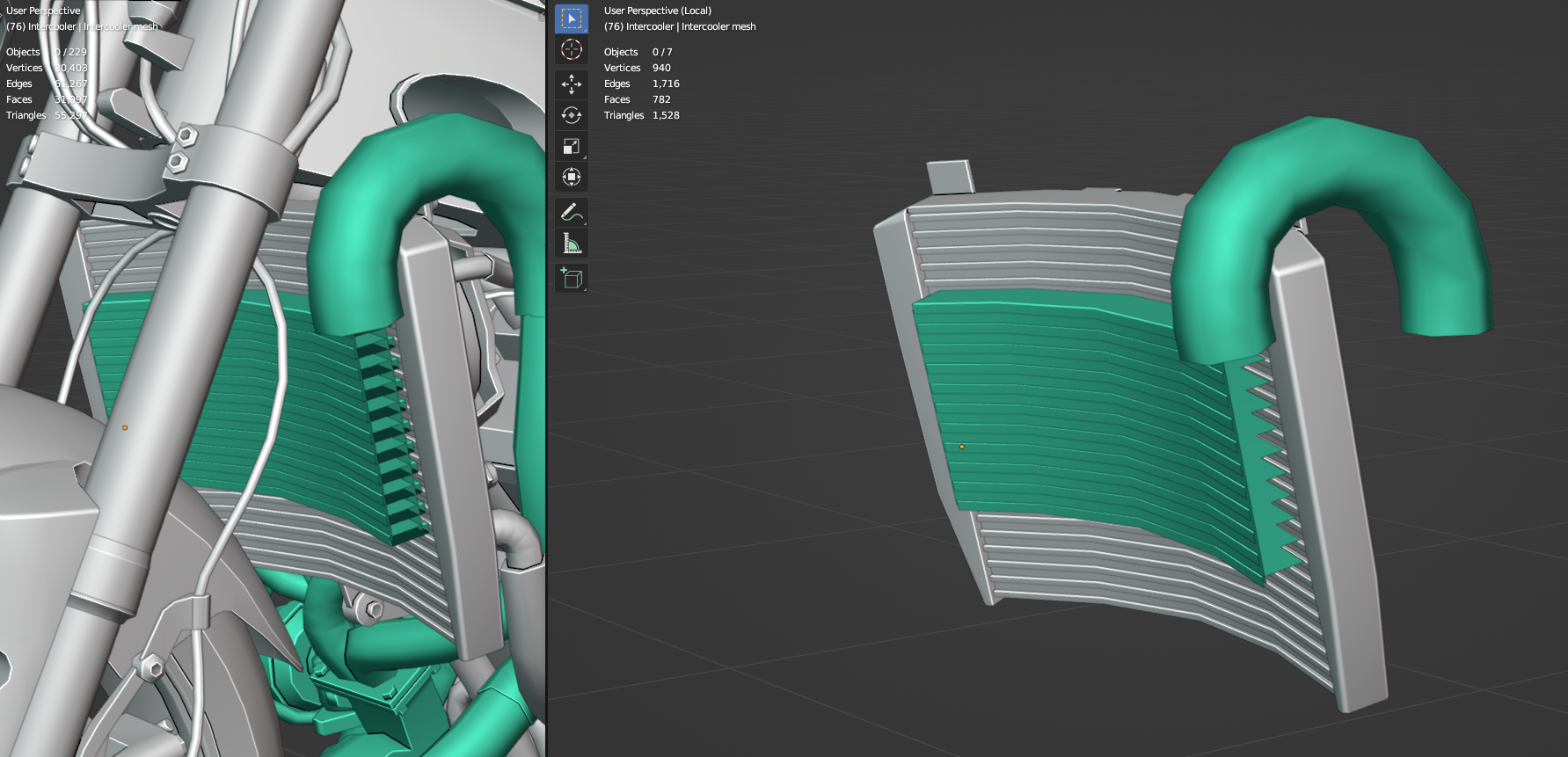The height and width of the screenshot is (757, 1568).
Task: Select the Move tool
Action: click(x=571, y=84)
